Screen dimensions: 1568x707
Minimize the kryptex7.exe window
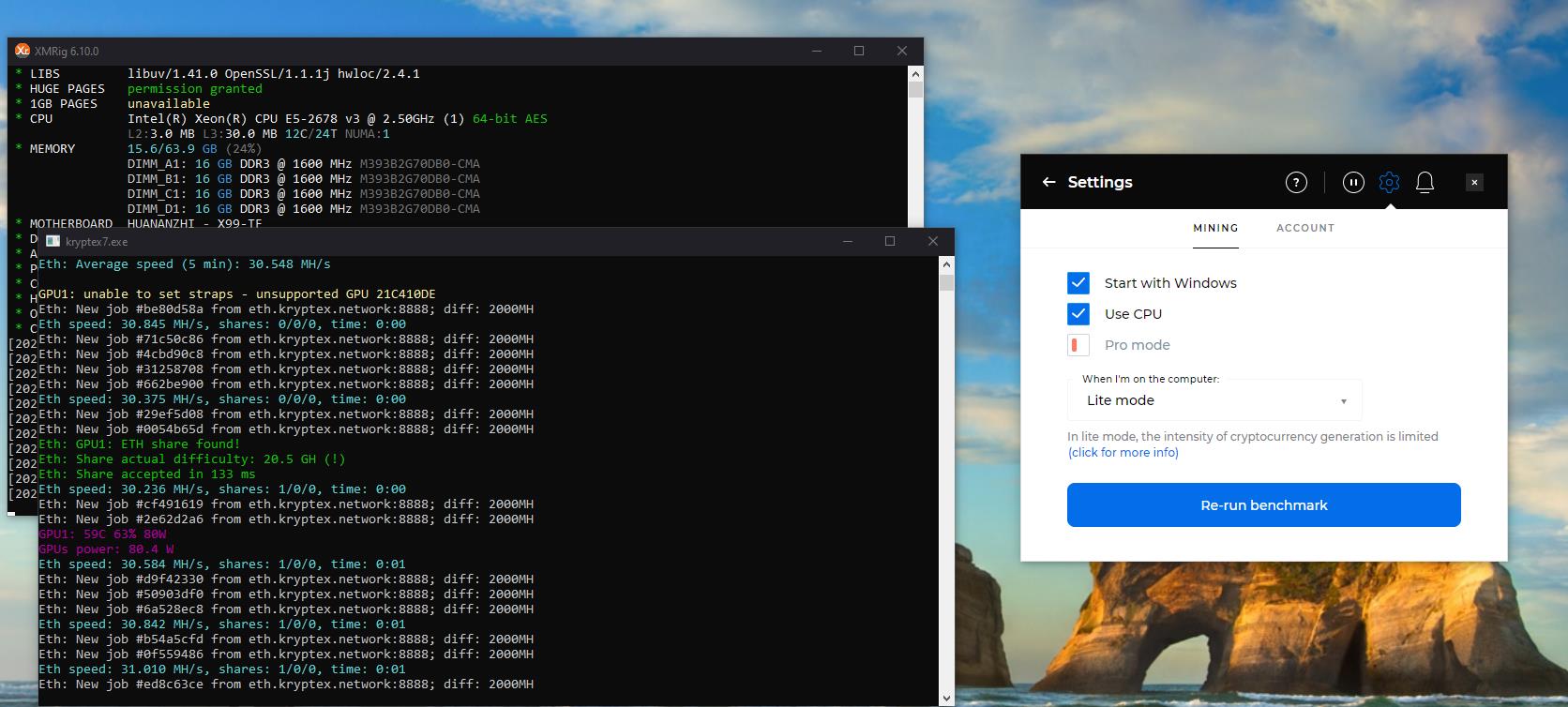(x=847, y=241)
